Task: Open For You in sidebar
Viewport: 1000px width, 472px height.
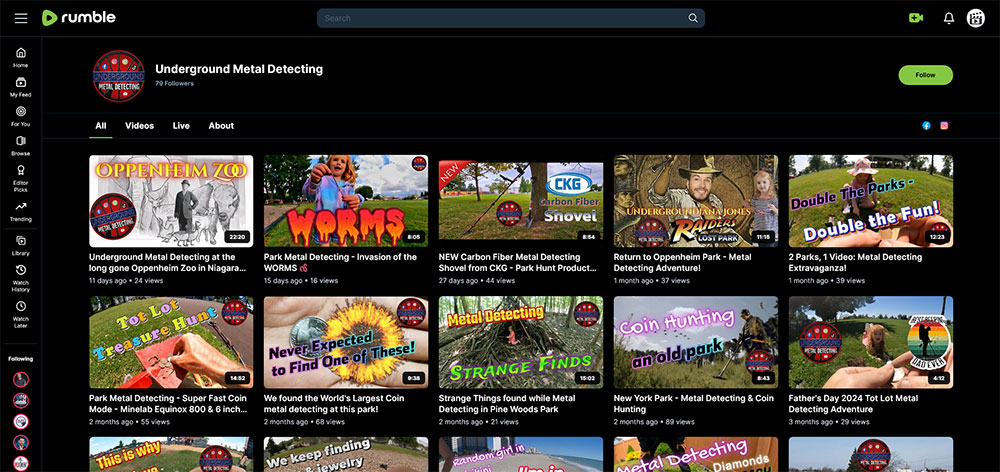Action: pyautogui.click(x=20, y=116)
